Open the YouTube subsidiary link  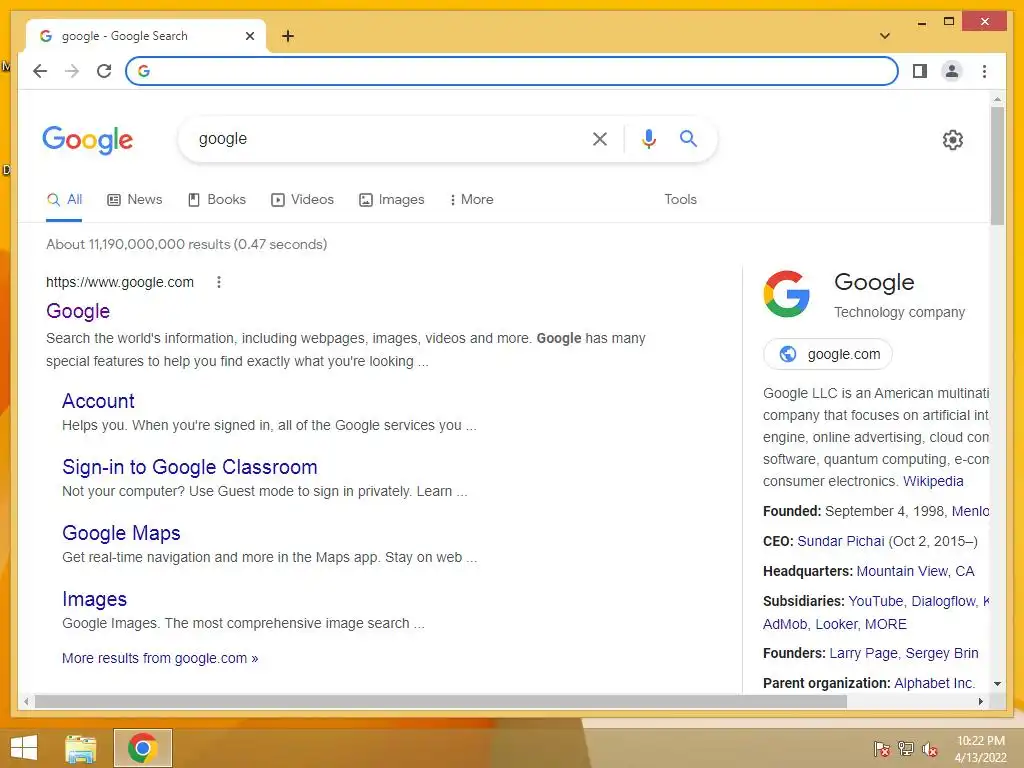[875, 601]
